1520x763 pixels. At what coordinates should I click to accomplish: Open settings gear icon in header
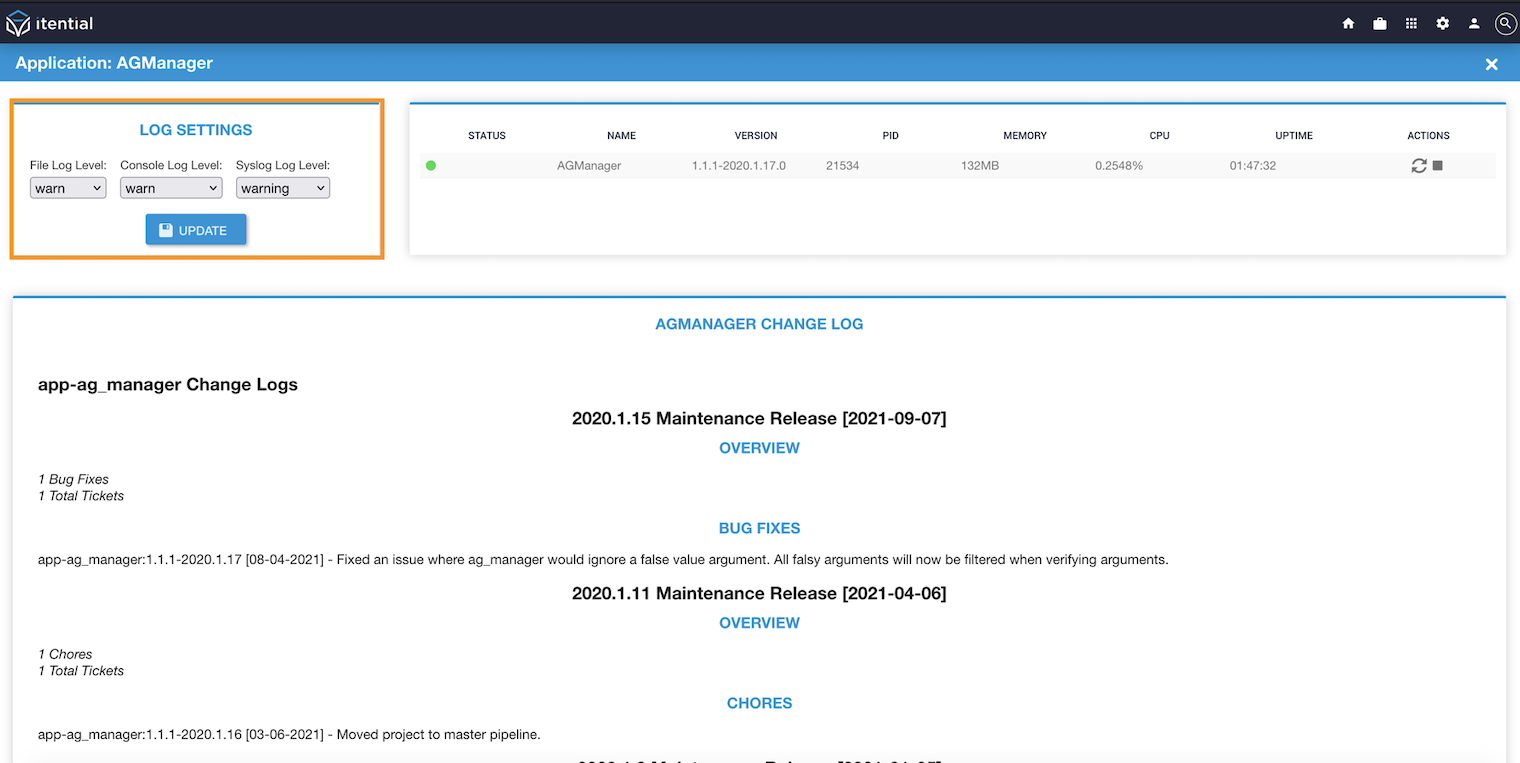1443,23
